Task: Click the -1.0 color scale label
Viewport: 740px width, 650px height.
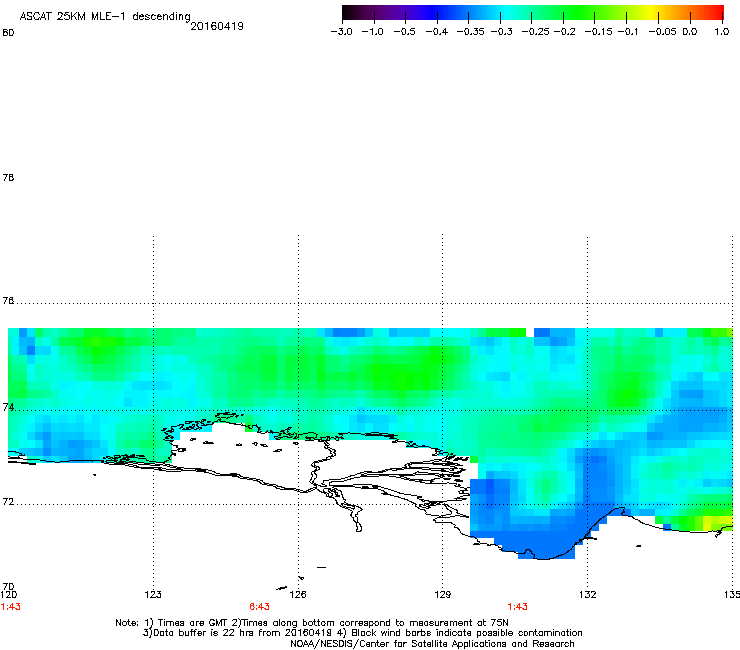Action: click(373, 32)
